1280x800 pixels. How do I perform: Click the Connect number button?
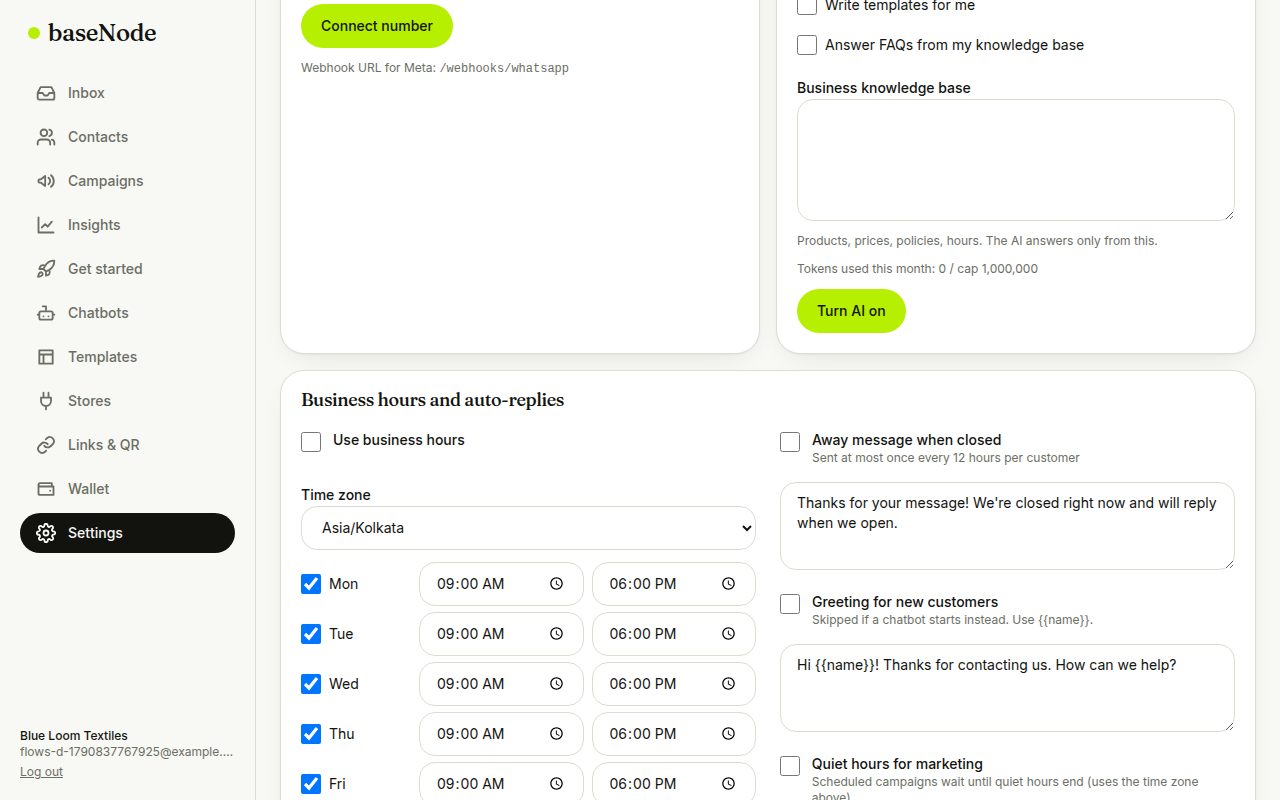tap(377, 26)
